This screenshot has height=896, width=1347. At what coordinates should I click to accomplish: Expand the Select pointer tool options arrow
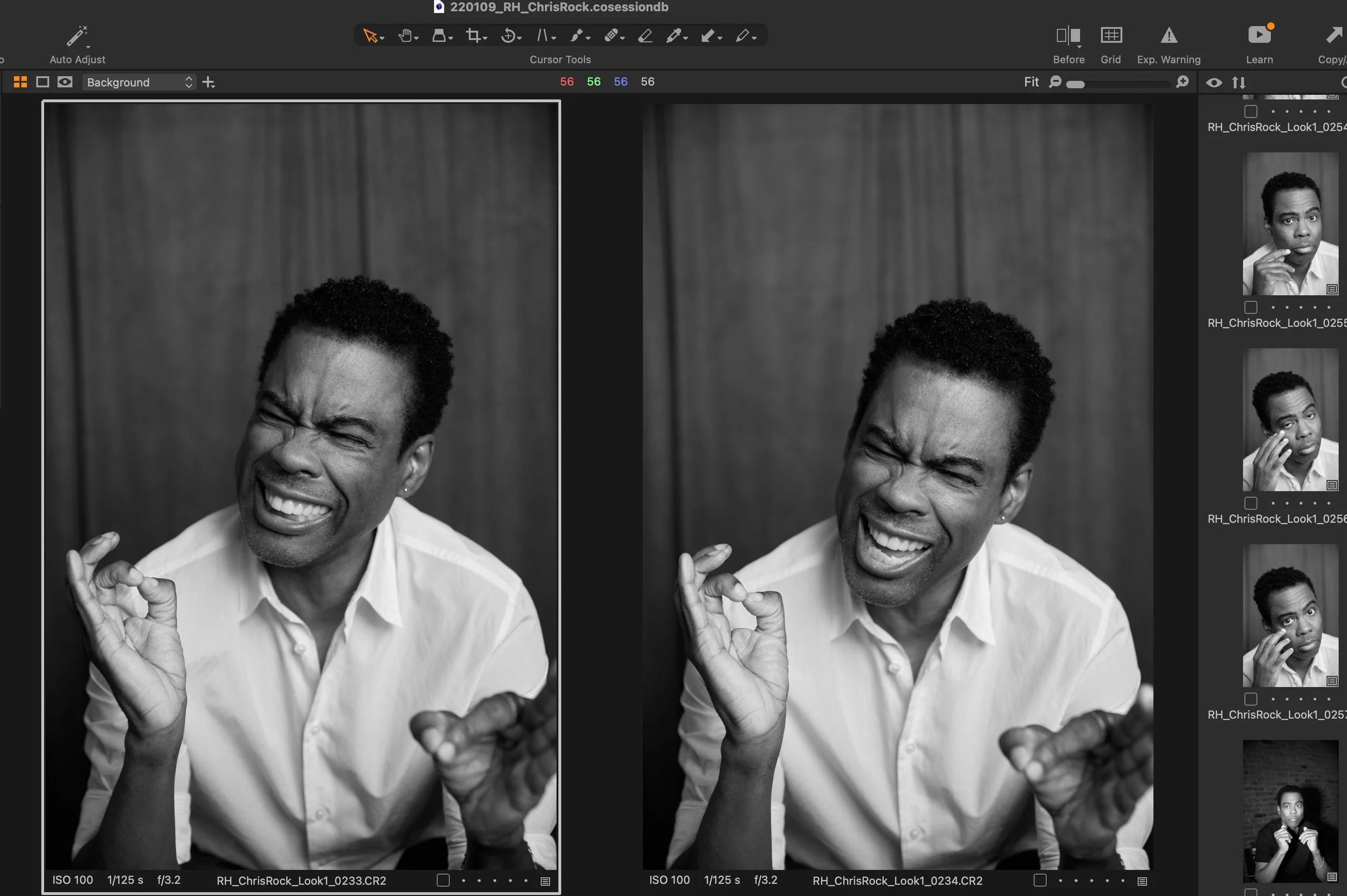coord(383,38)
